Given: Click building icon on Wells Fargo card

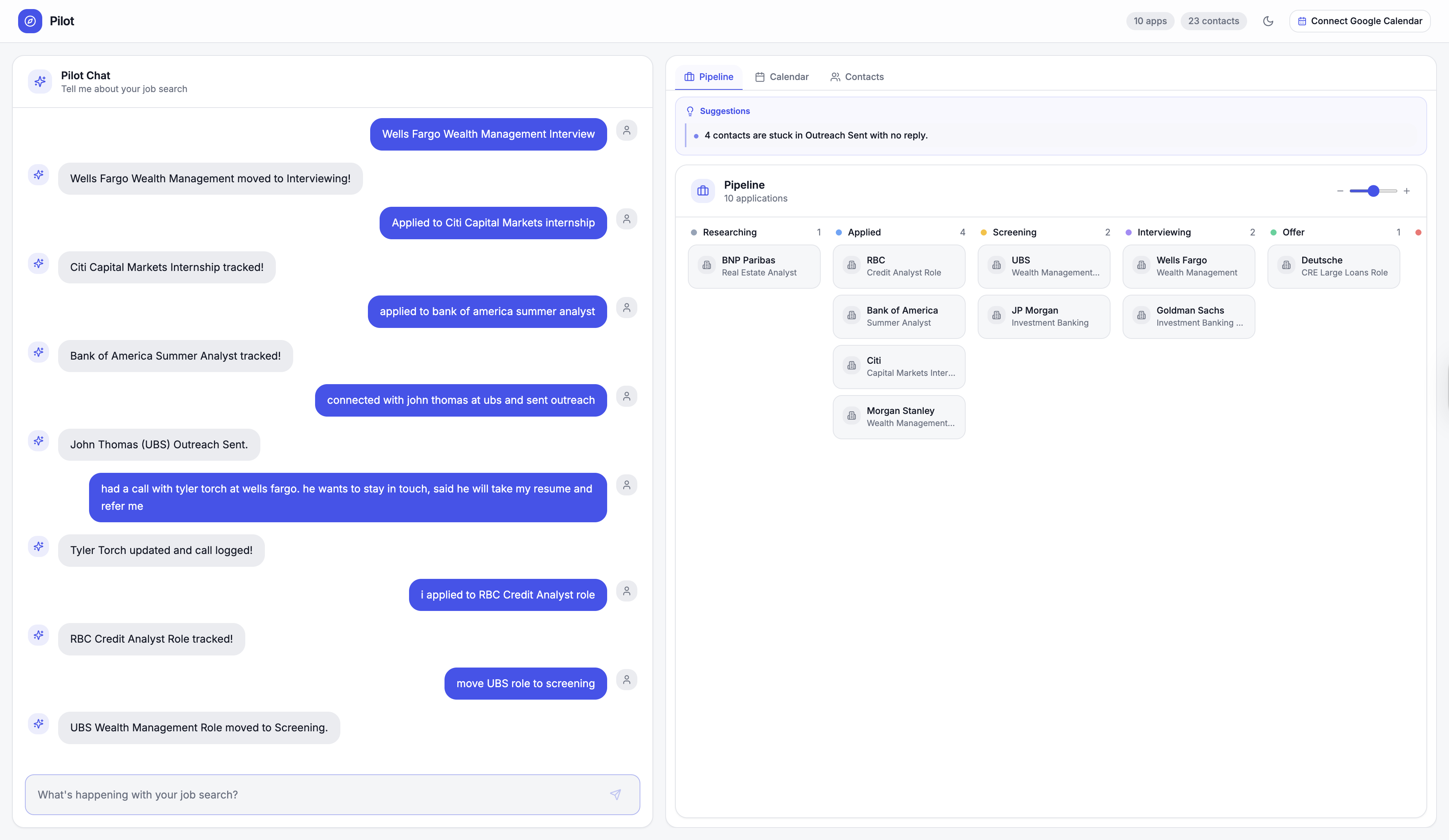Looking at the screenshot, I should tap(1141, 265).
